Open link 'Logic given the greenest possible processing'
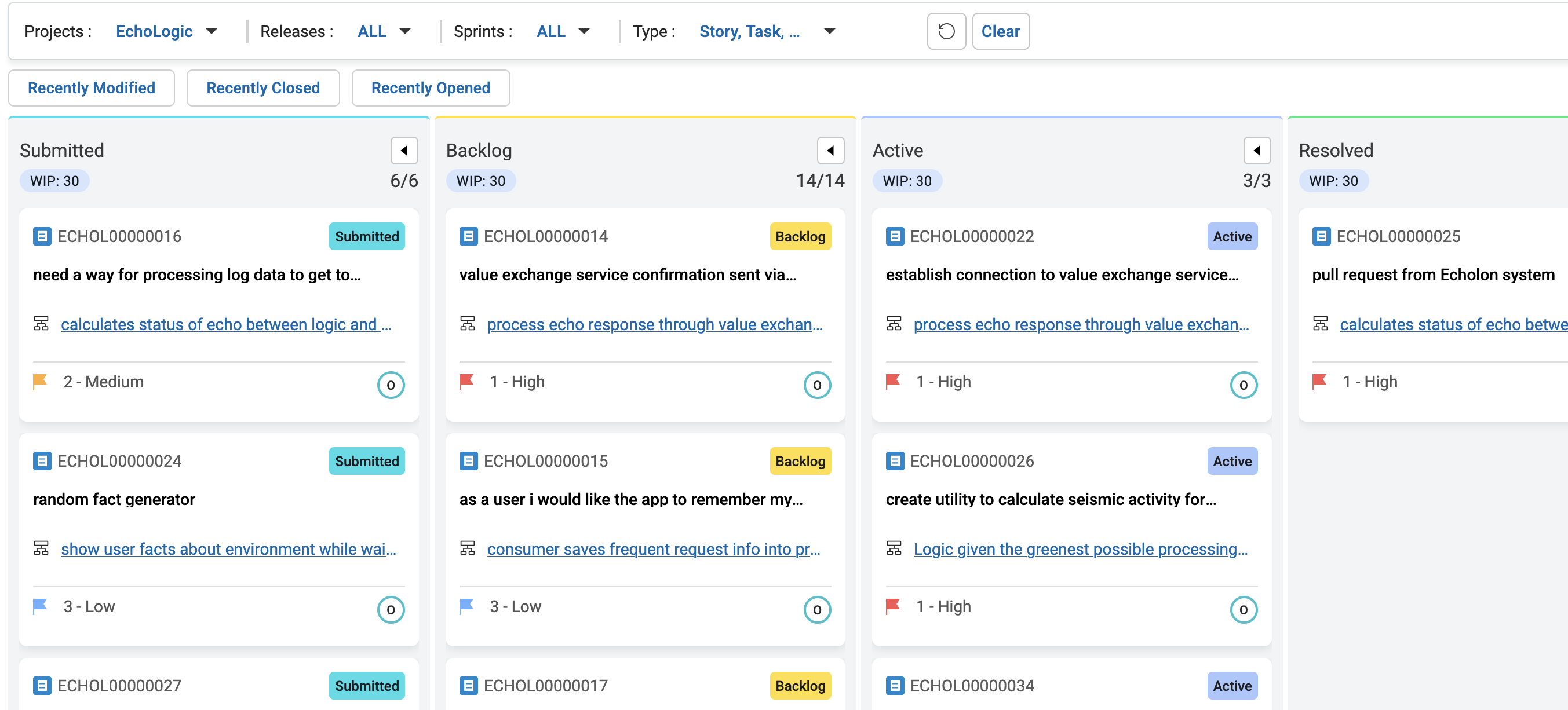Screen dimensions: 1568x710 tap(1081, 548)
